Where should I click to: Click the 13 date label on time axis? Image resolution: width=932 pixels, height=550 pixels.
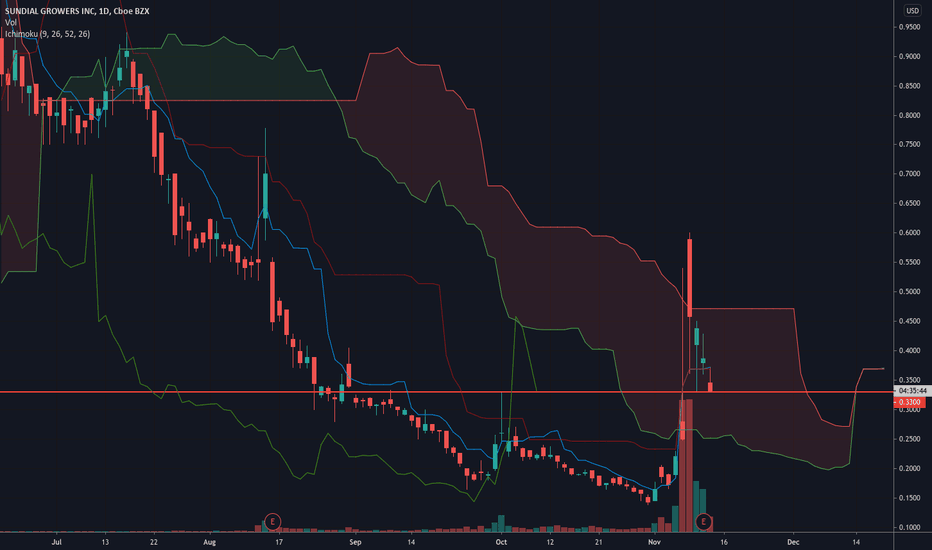[105, 542]
